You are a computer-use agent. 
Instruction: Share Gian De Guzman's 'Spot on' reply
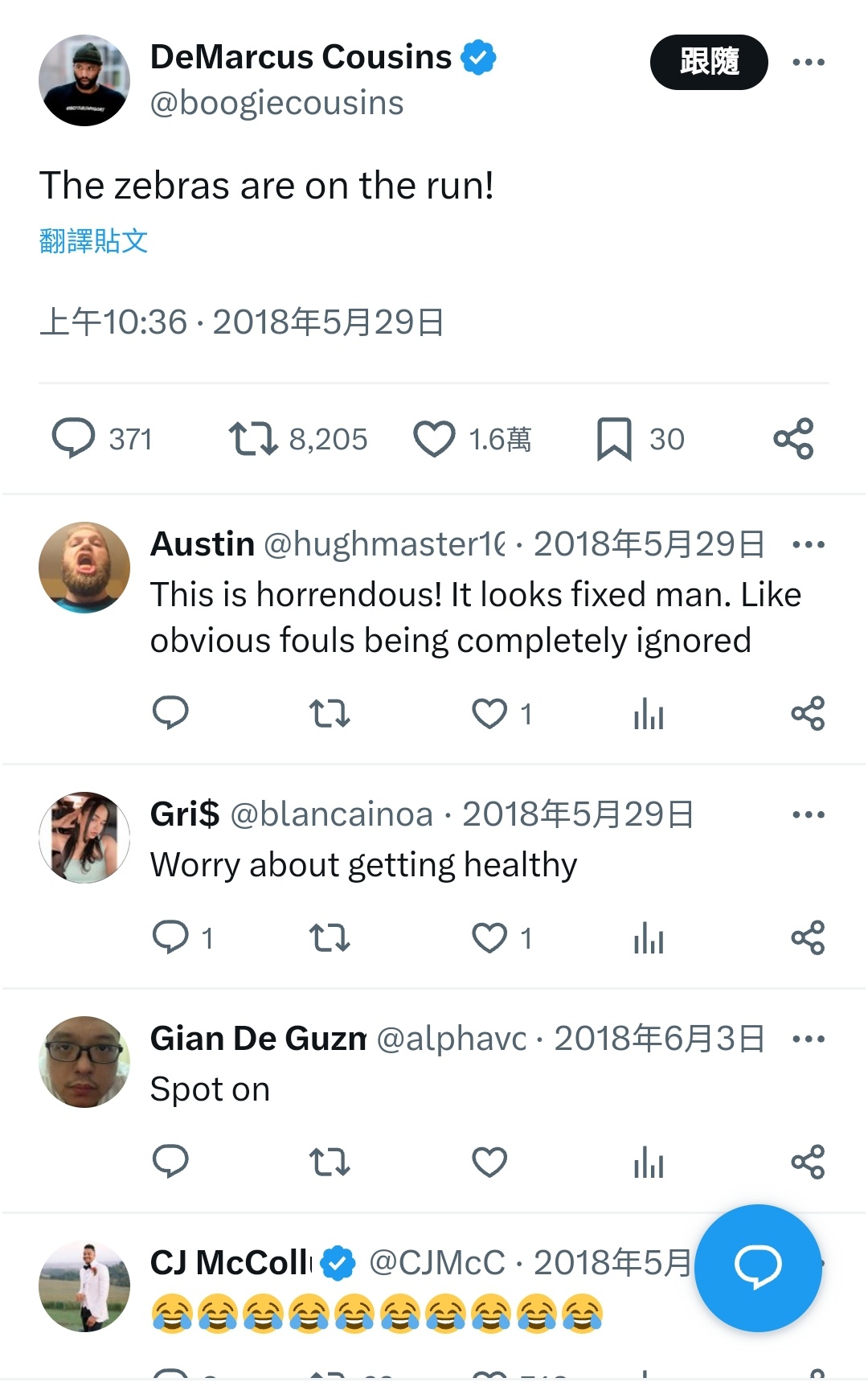808,1162
